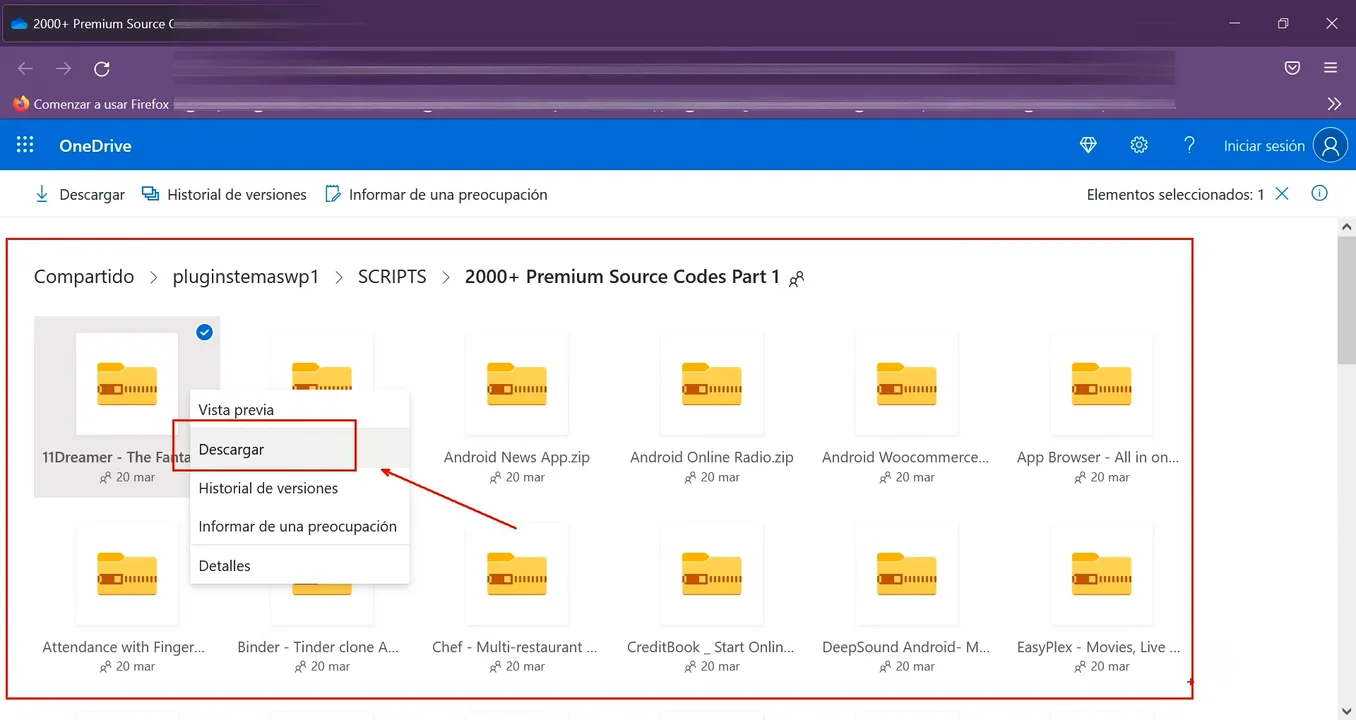Reload the page in Firefox

101,69
